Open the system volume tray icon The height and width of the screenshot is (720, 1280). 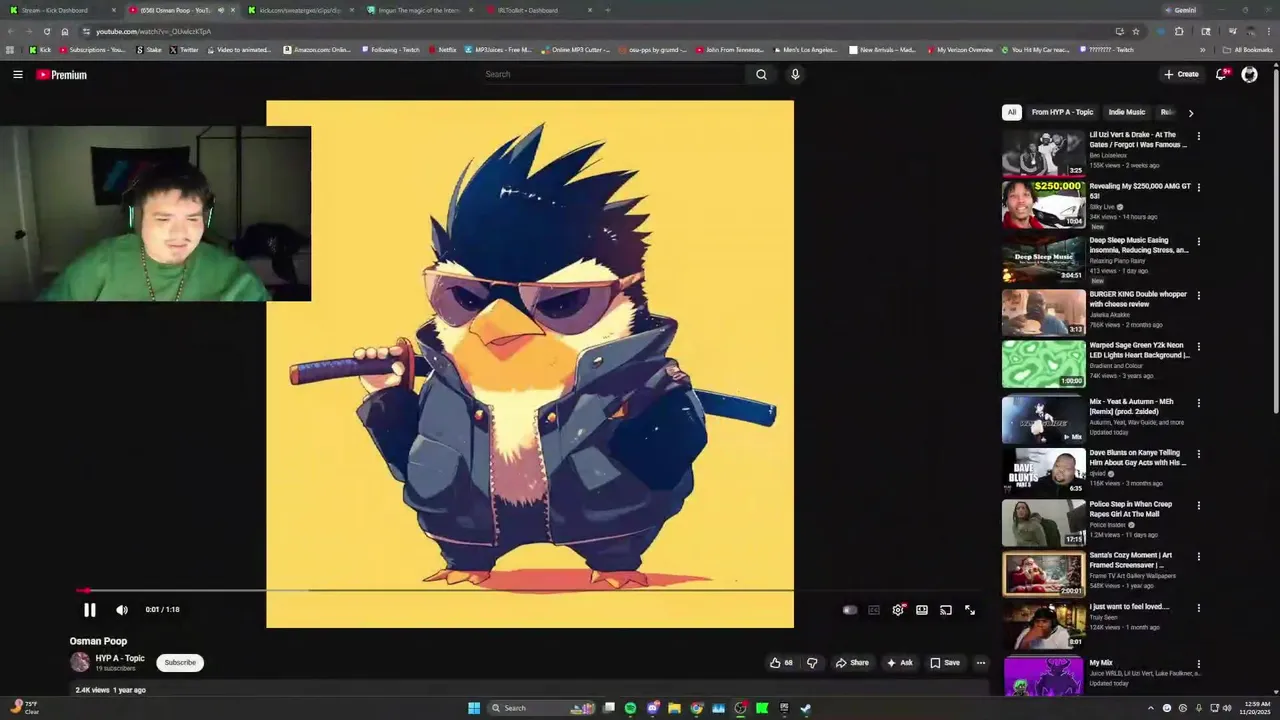tap(1227, 708)
